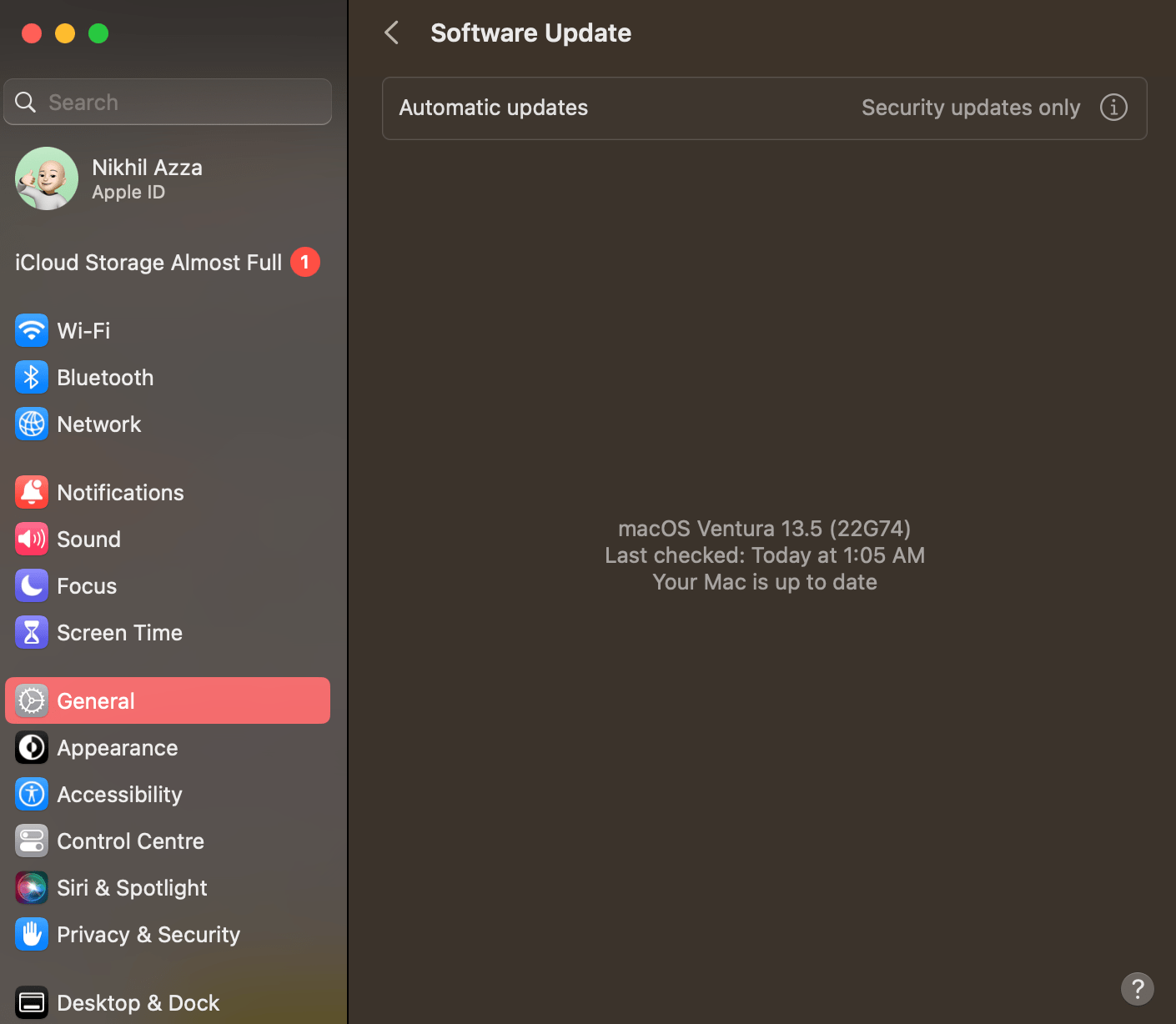Focus the Search field
1176x1024 pixels.
(x=168, y=102)
